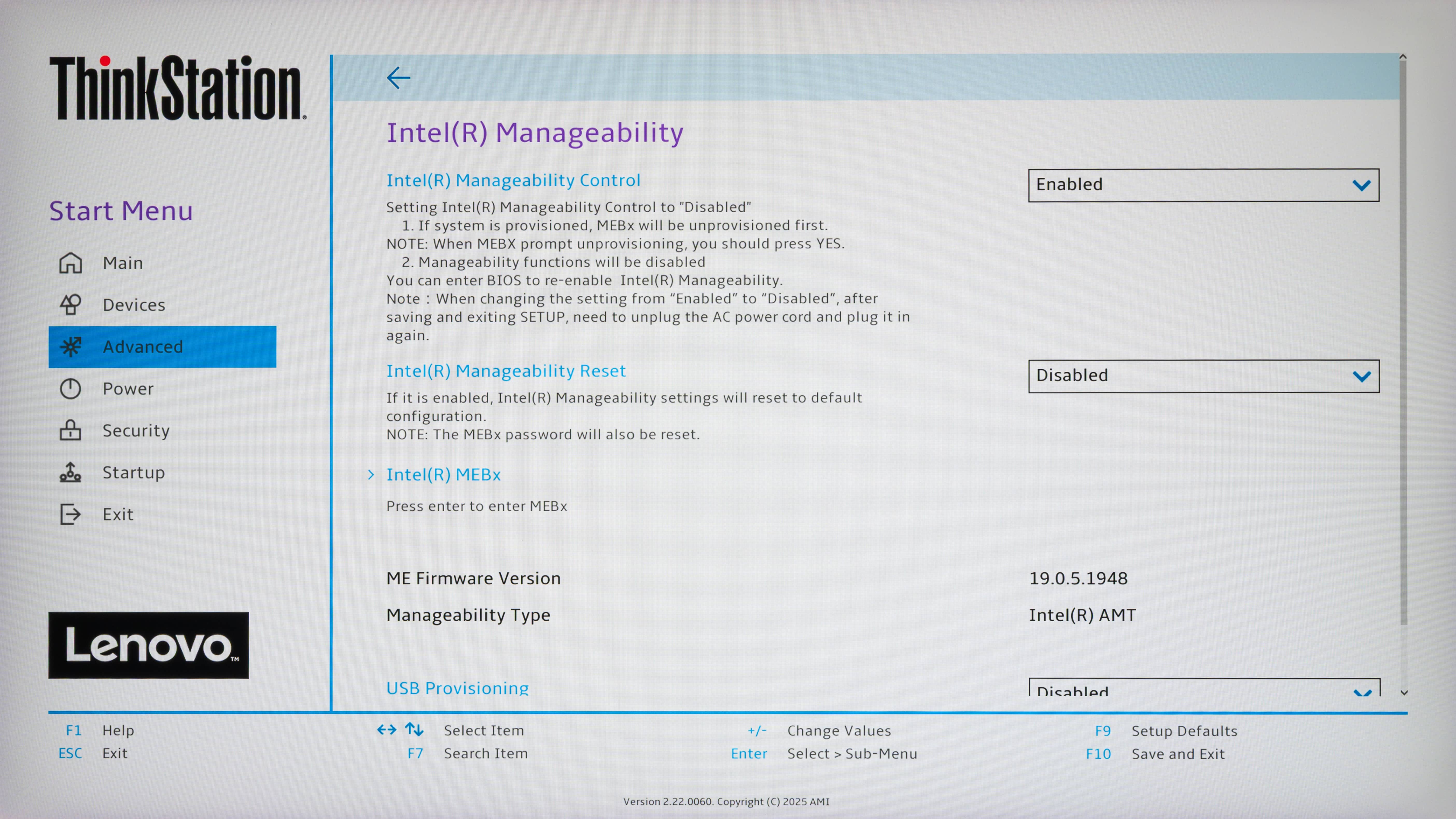Select Startup from the Start Menu
This screenshot has height=819, width=1456.
point(134,473)
